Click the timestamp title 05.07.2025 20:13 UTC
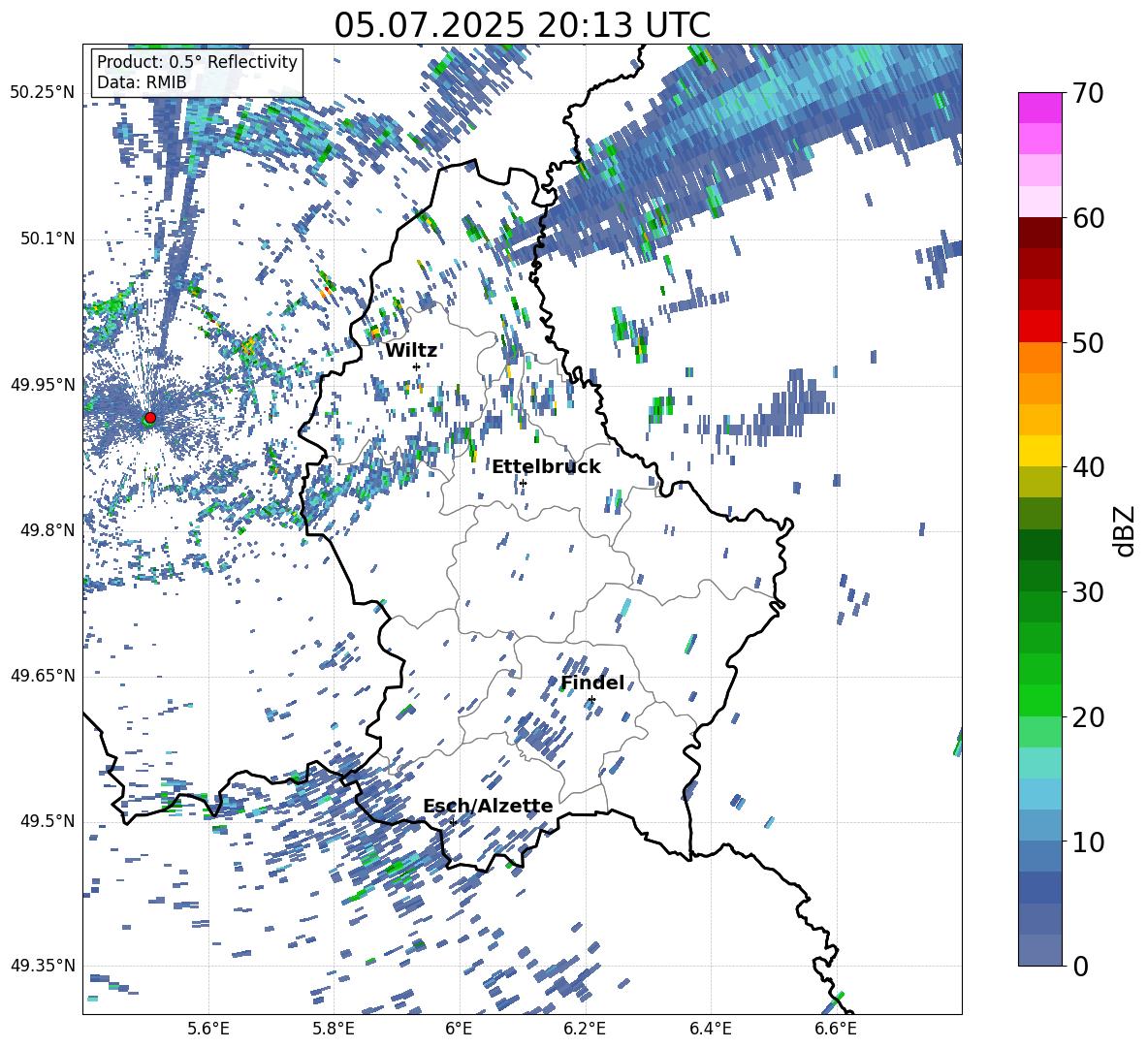The image size is (1148, 1048). (x=523, y=25)
